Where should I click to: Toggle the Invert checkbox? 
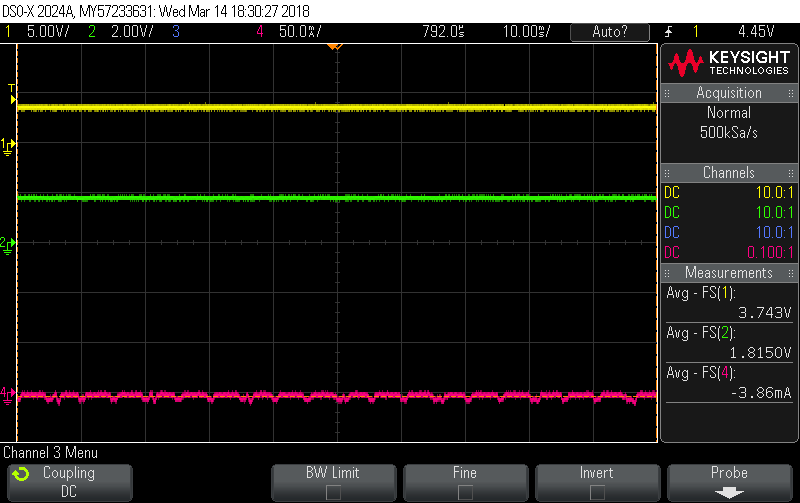597,492
